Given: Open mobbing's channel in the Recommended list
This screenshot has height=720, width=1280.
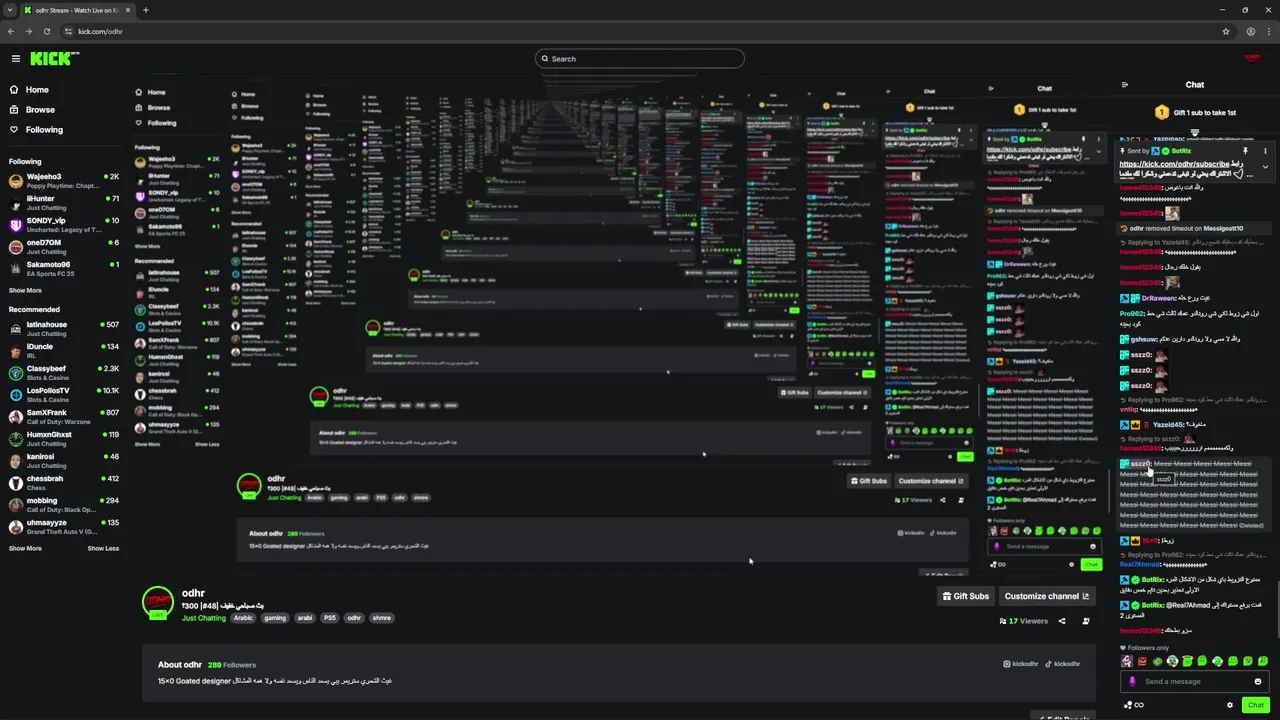Looking at the screenshot, I should [64, 505].
